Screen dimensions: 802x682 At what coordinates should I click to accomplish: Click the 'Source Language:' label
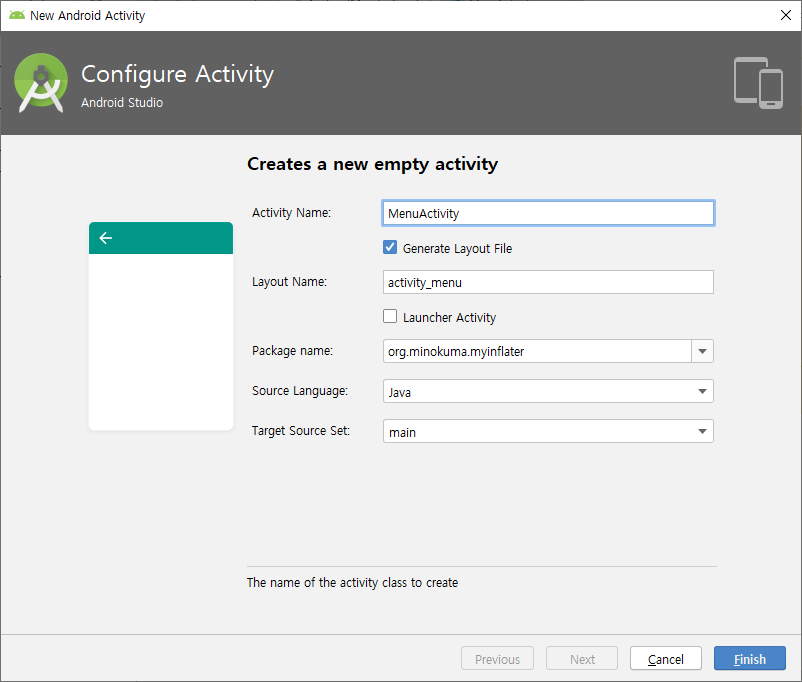coord(300,391)
